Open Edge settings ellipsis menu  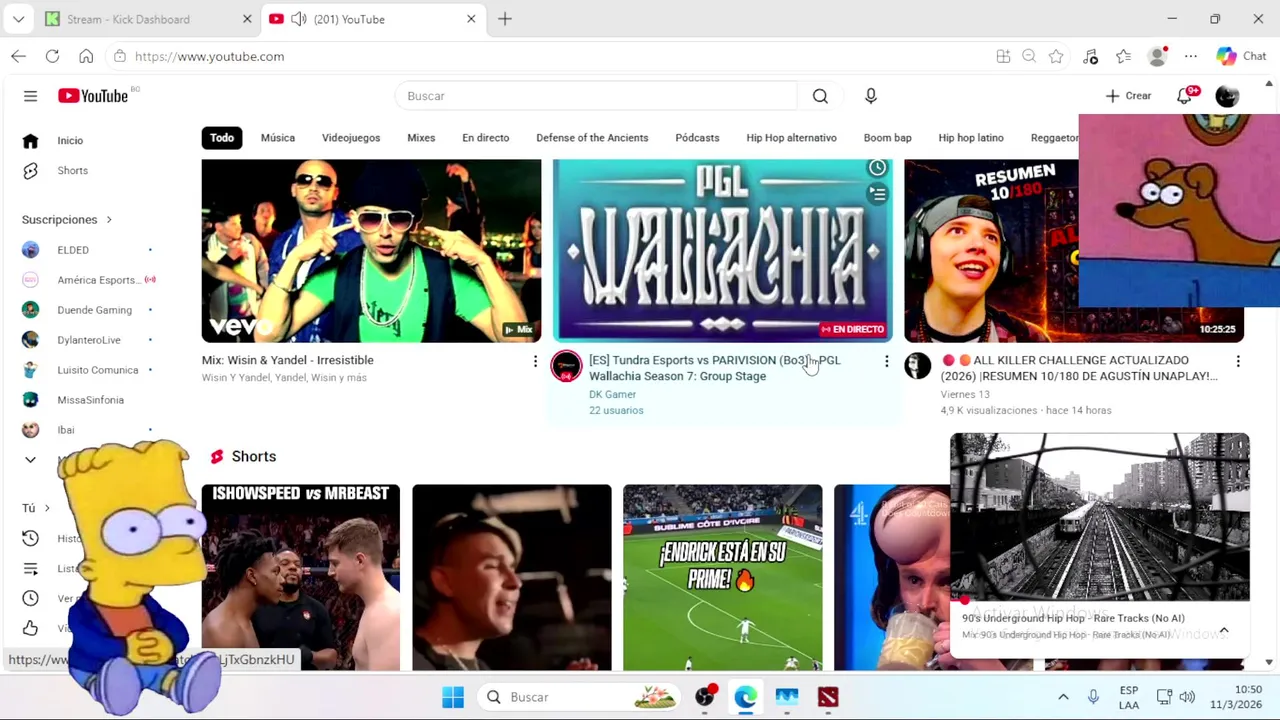(1190, 56)
